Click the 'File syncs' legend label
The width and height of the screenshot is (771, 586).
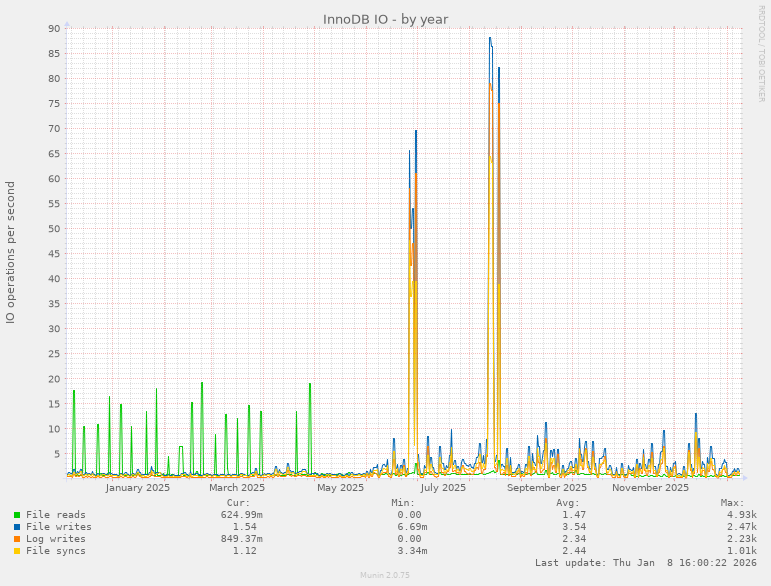56,551
